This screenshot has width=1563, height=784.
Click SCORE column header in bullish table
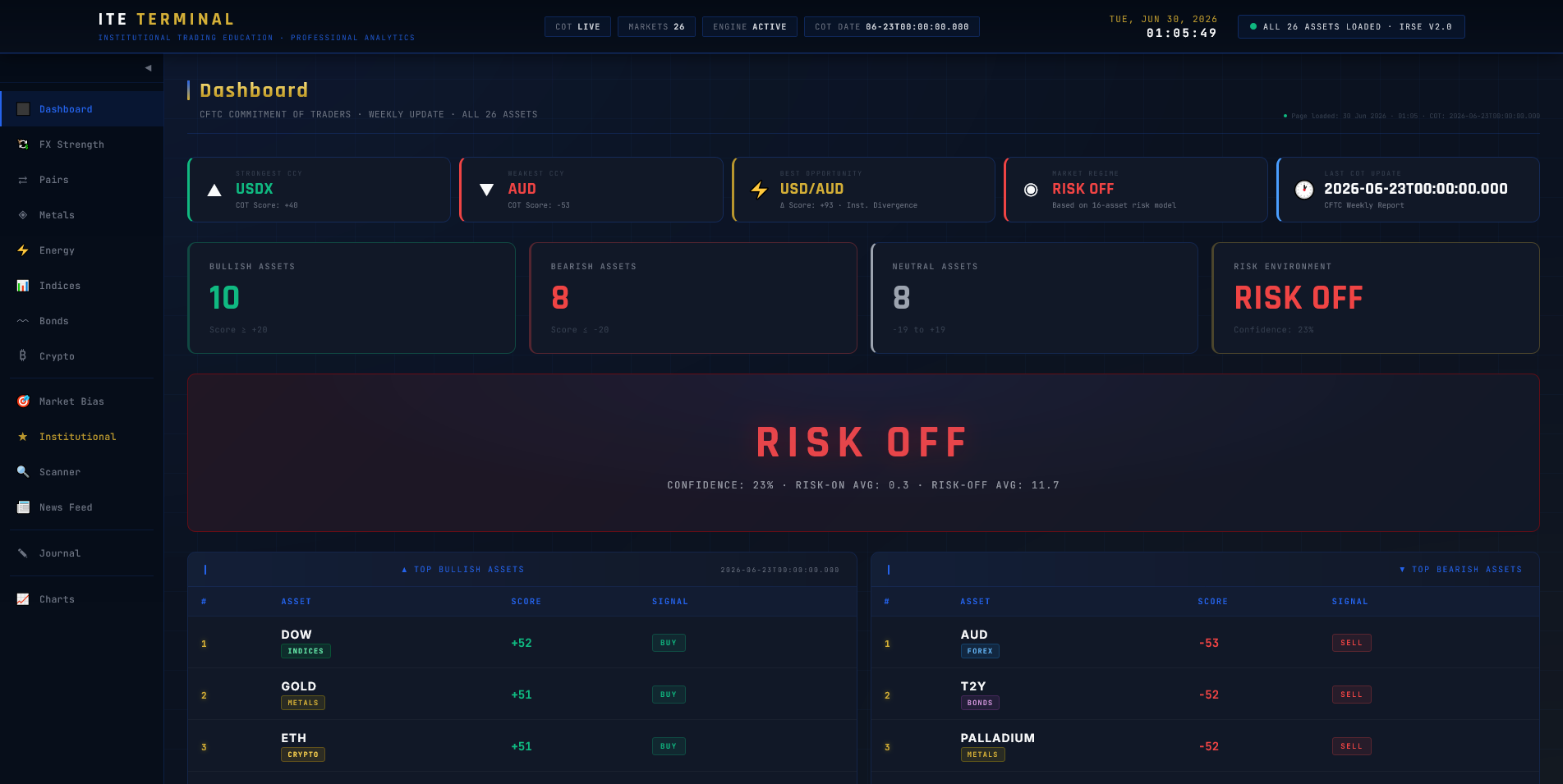[x=526, y=602]
